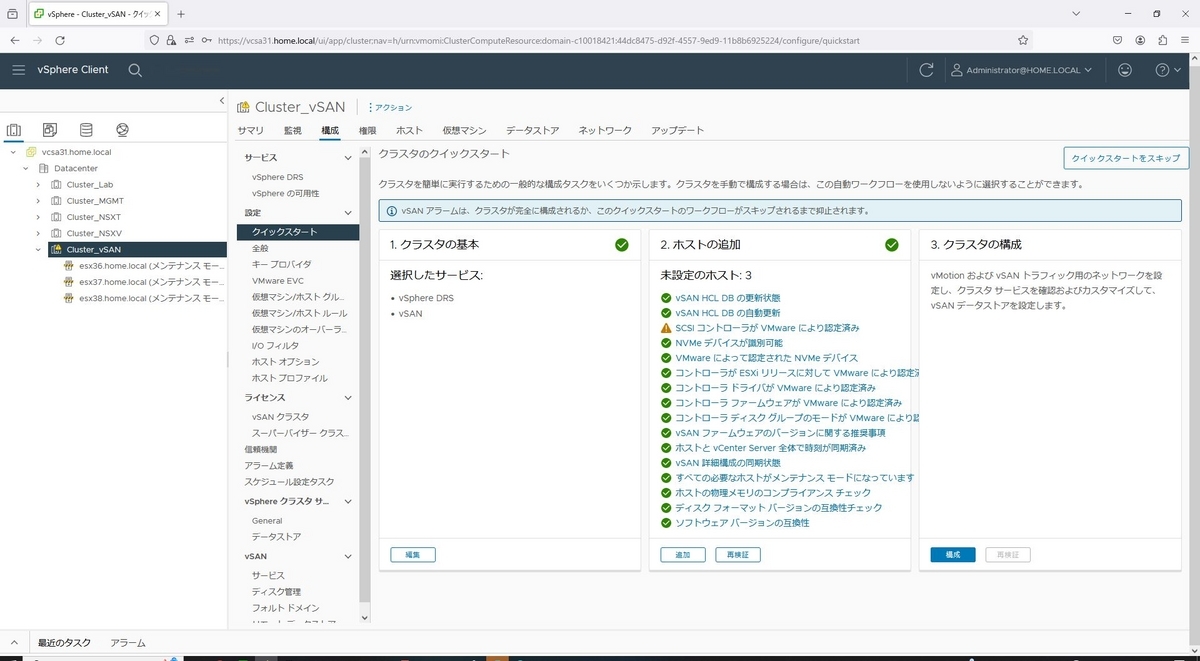Collapse the 設定 section in configure menu
The image size is (1200, 661).
tap(348, 213)
